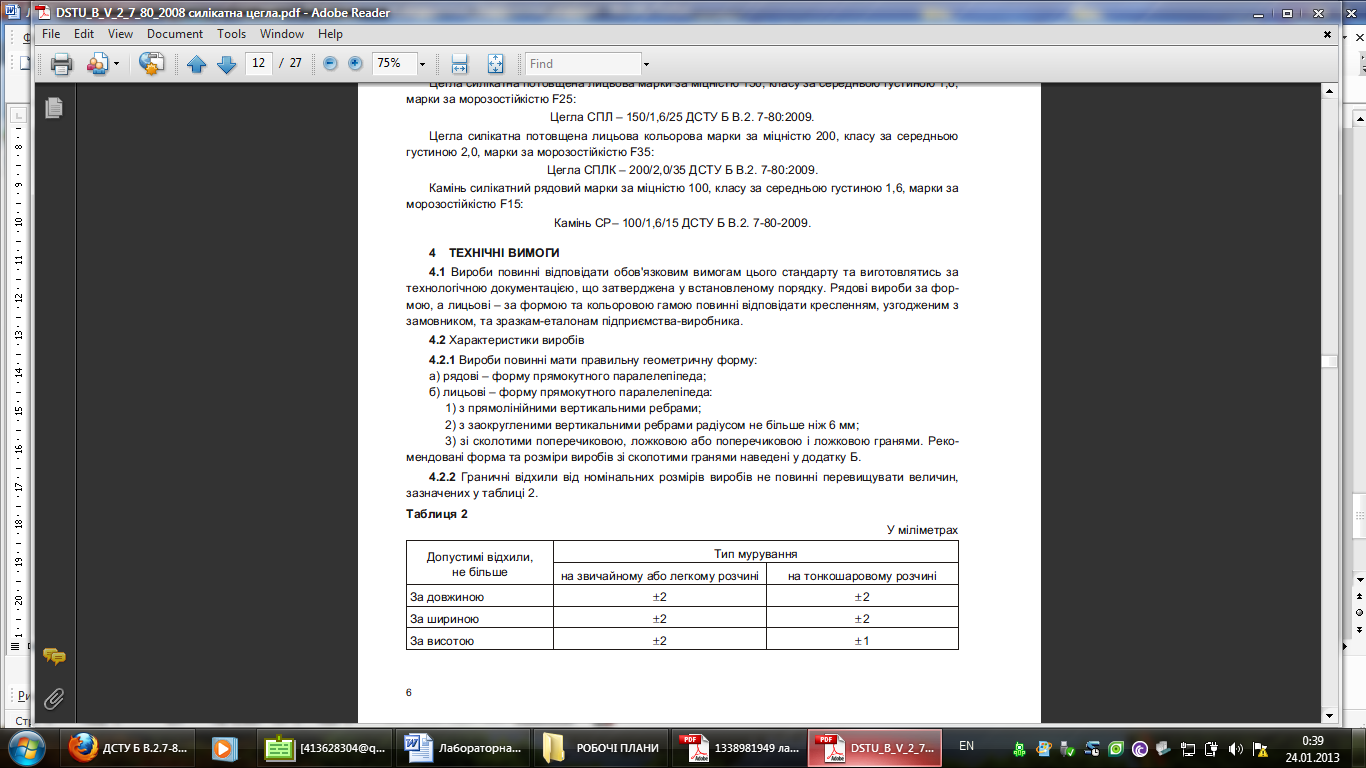Click the 'У міліметрах' label
Image resolution: width=1366 pixels, height=768 pixels.
(922, 530)
